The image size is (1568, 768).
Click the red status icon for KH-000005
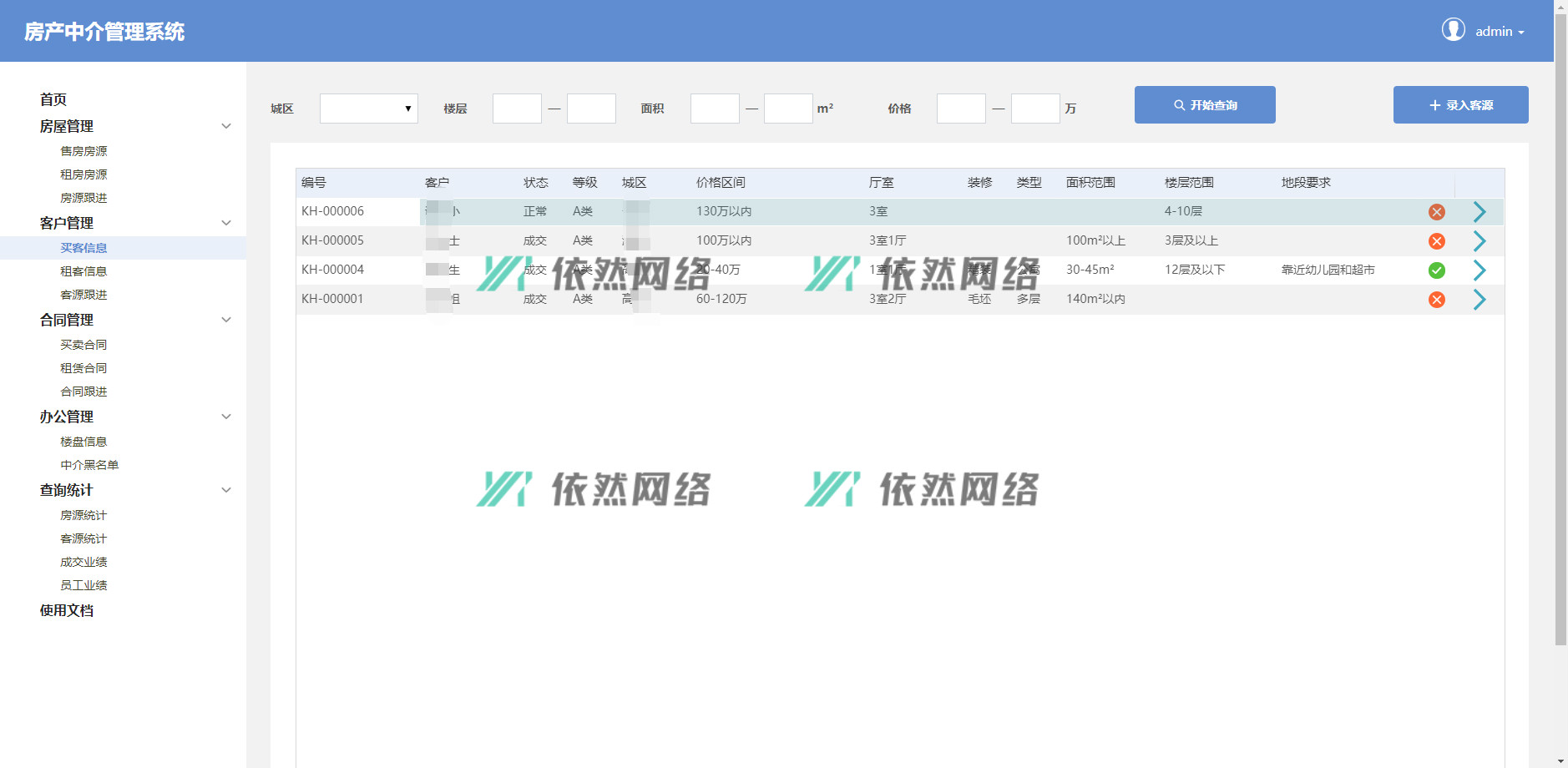(1436, 241)
